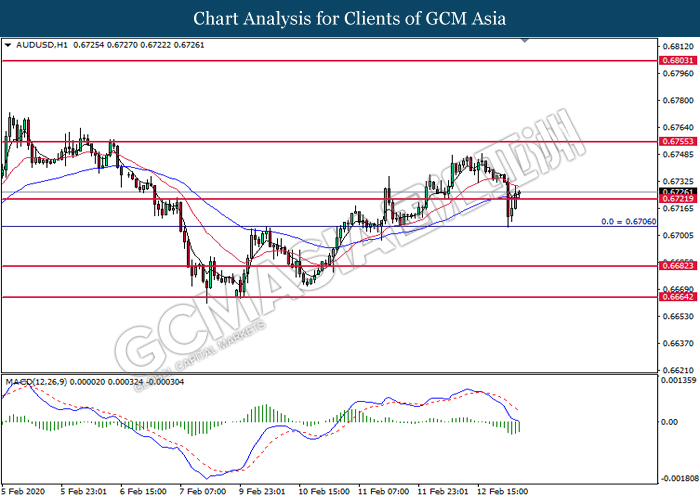Viewport: 700px width, 500px height.
Task: Click the 12 Feb 15:00 time label
Action: [503, 492]
